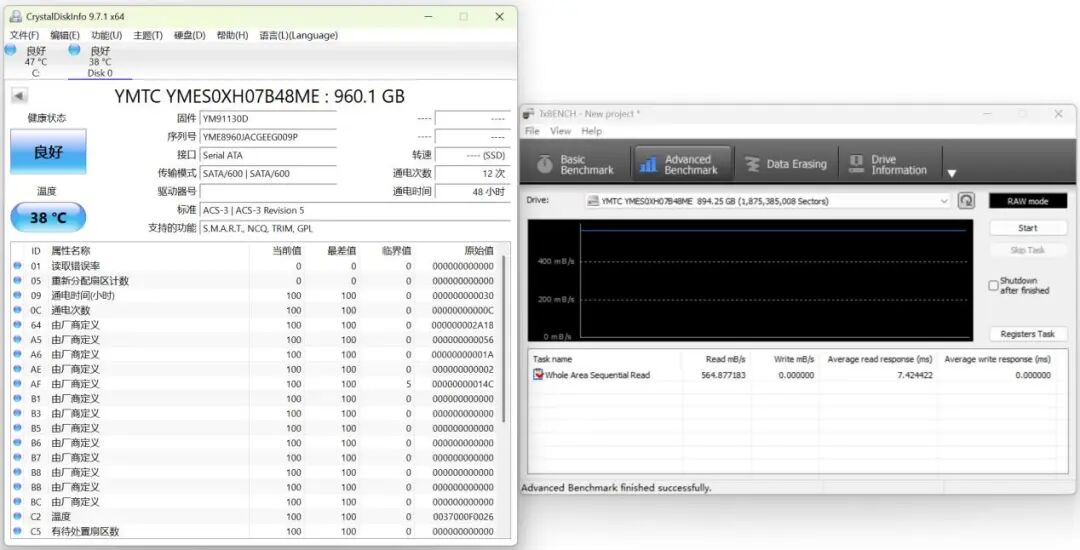Click the Drive Information icon
1080x550 pixels.
856,164
